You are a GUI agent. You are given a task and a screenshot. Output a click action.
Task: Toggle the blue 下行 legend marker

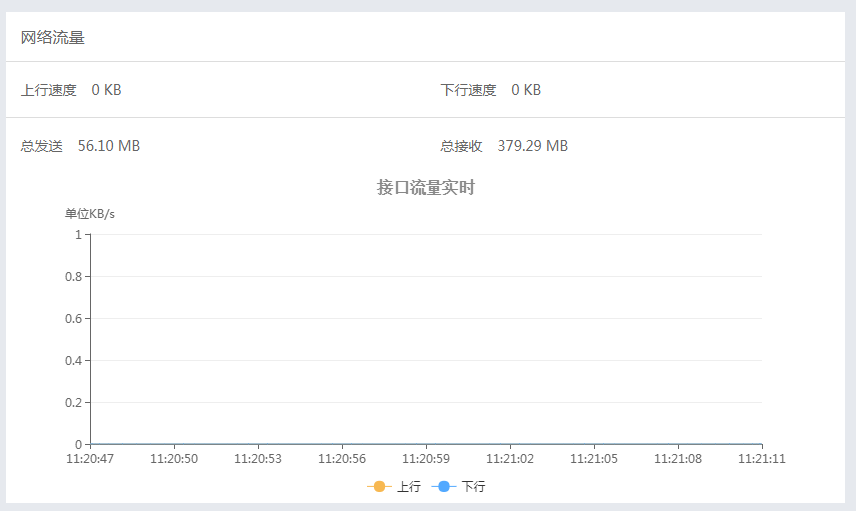pyautogui.click(x=443, y=487)
